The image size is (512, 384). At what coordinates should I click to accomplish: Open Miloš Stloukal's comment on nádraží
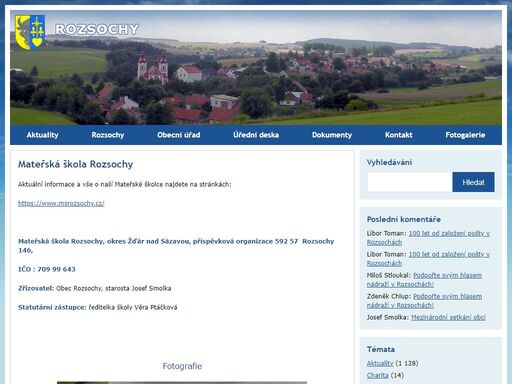pyautogui.click(x=424, y=280)
